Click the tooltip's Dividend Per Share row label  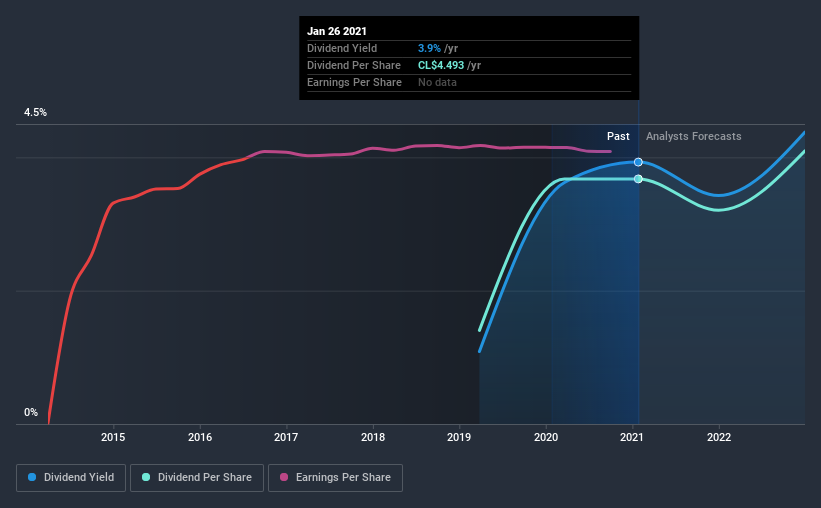tap(354, 65)
